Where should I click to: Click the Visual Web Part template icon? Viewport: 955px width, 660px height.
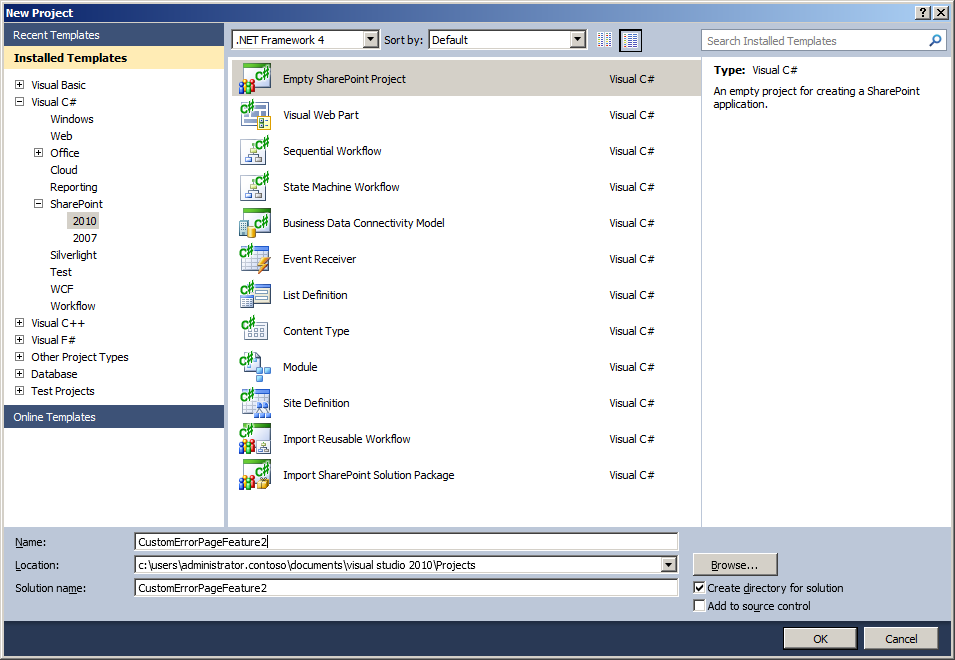coord(255,114)
